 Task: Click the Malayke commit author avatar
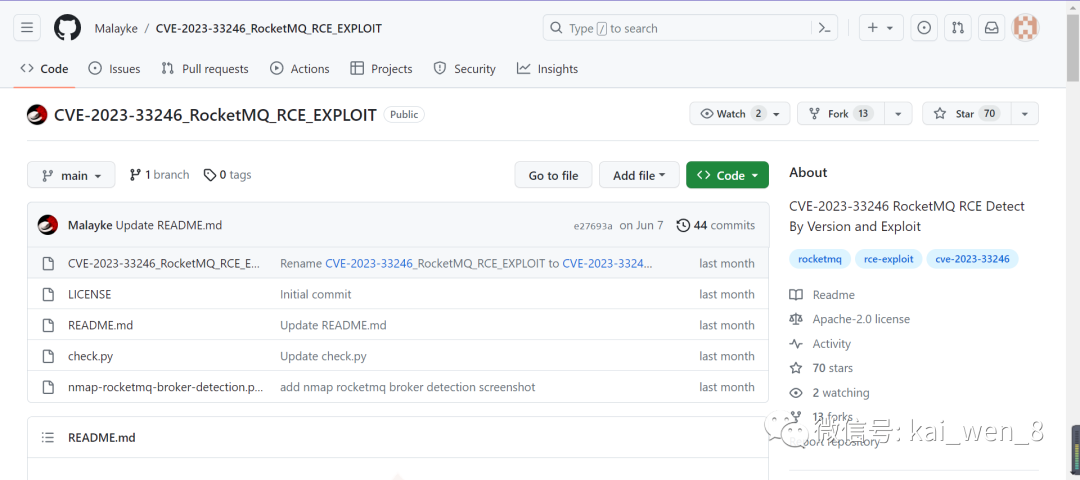[48, 225]
